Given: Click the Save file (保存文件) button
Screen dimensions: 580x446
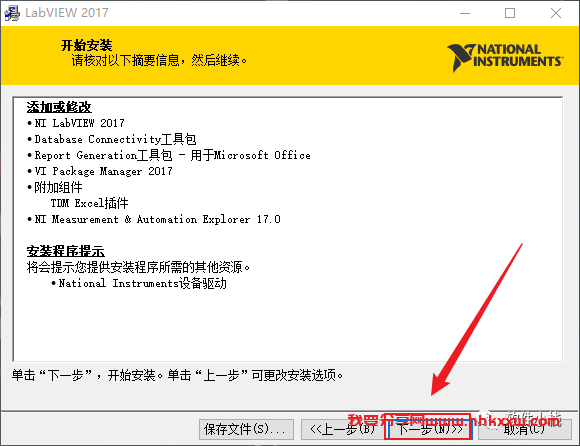Looking at the screenshot, I should click(x=246, y=429).
